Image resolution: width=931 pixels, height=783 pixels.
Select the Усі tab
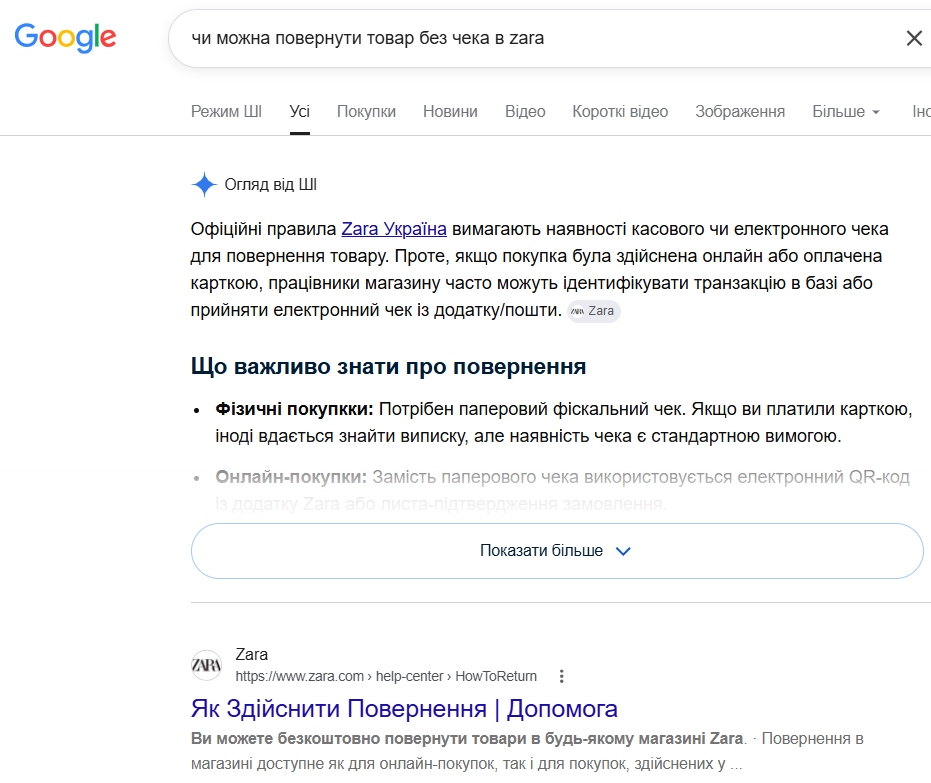click(x=300, y=112)
